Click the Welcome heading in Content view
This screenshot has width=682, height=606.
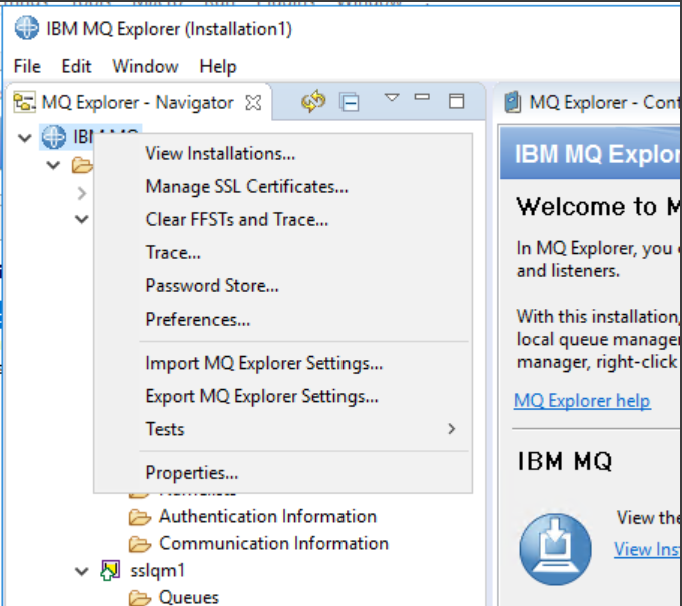point(598,207)
